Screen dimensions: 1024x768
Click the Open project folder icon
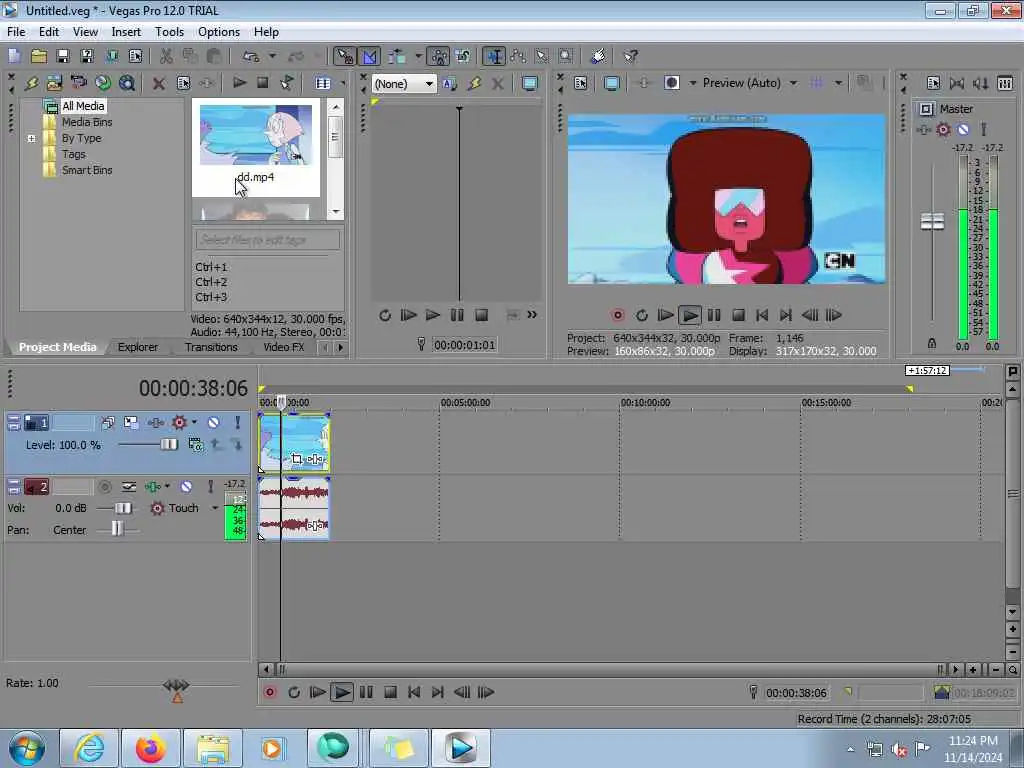tap(39, 56)
